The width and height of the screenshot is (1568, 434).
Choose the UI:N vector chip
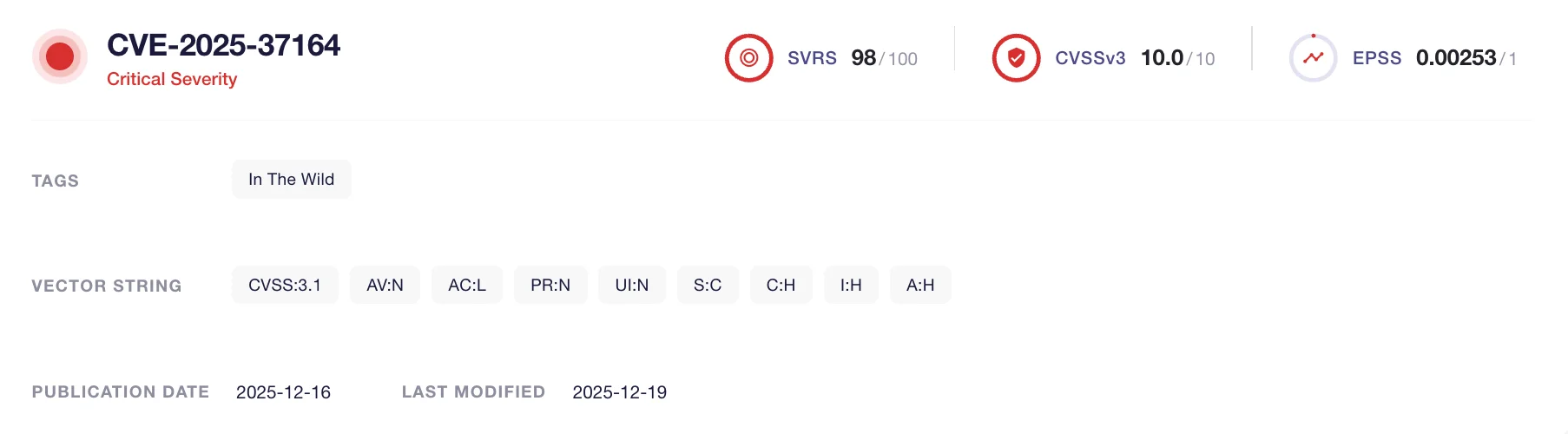(x=632, y=285)
